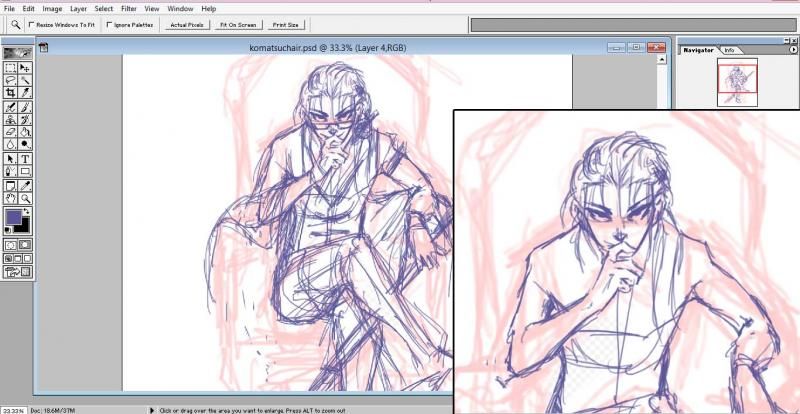This screenshot has width=800, height=414.
Task: Toggle the Ignore Palettes checkbox
Action: [x=109, y=24]
